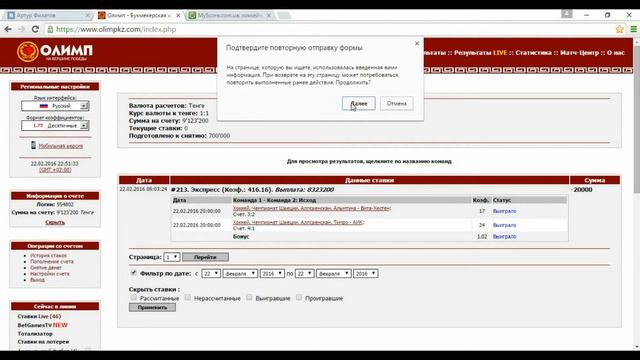
Task: Toggle the Фильтр по дате checkbox
Action: point(133,273)
